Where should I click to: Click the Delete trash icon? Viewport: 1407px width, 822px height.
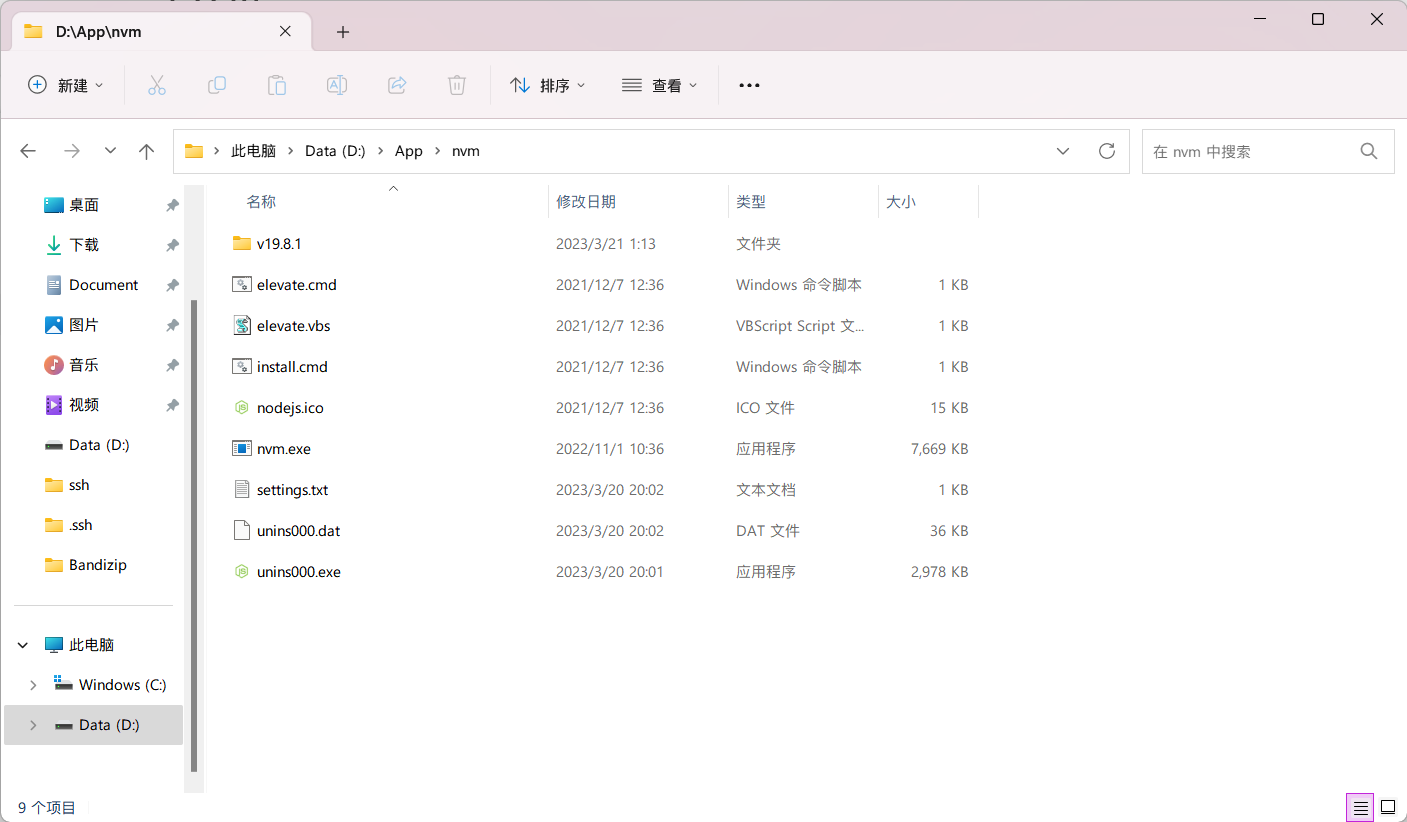(x=457, y=85)
